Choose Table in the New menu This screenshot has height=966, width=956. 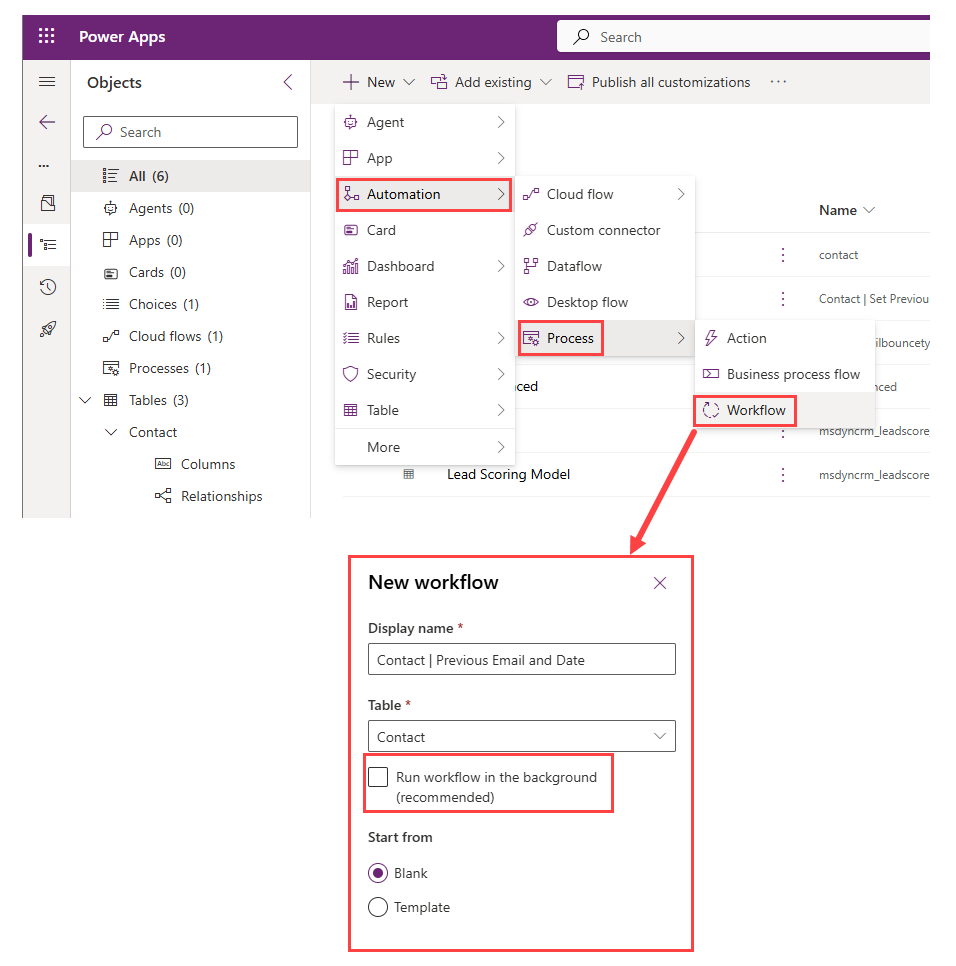(x=424, y=410)
